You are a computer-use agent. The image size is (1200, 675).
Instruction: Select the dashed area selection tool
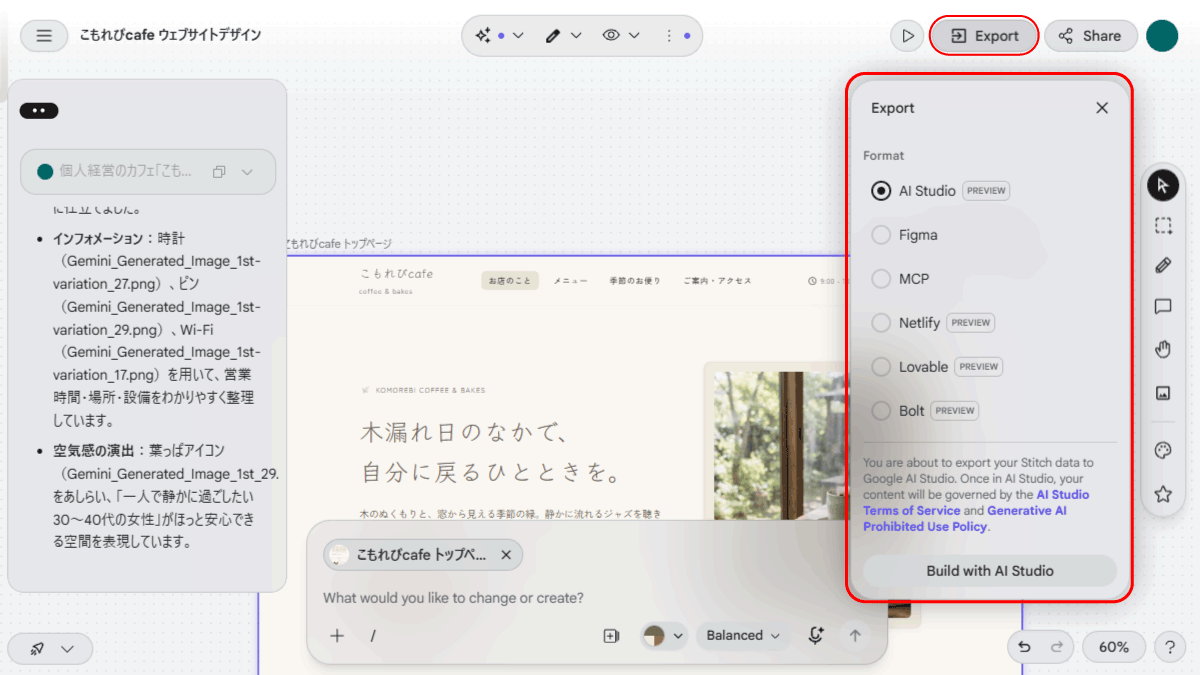click(x=1162, y=226)
